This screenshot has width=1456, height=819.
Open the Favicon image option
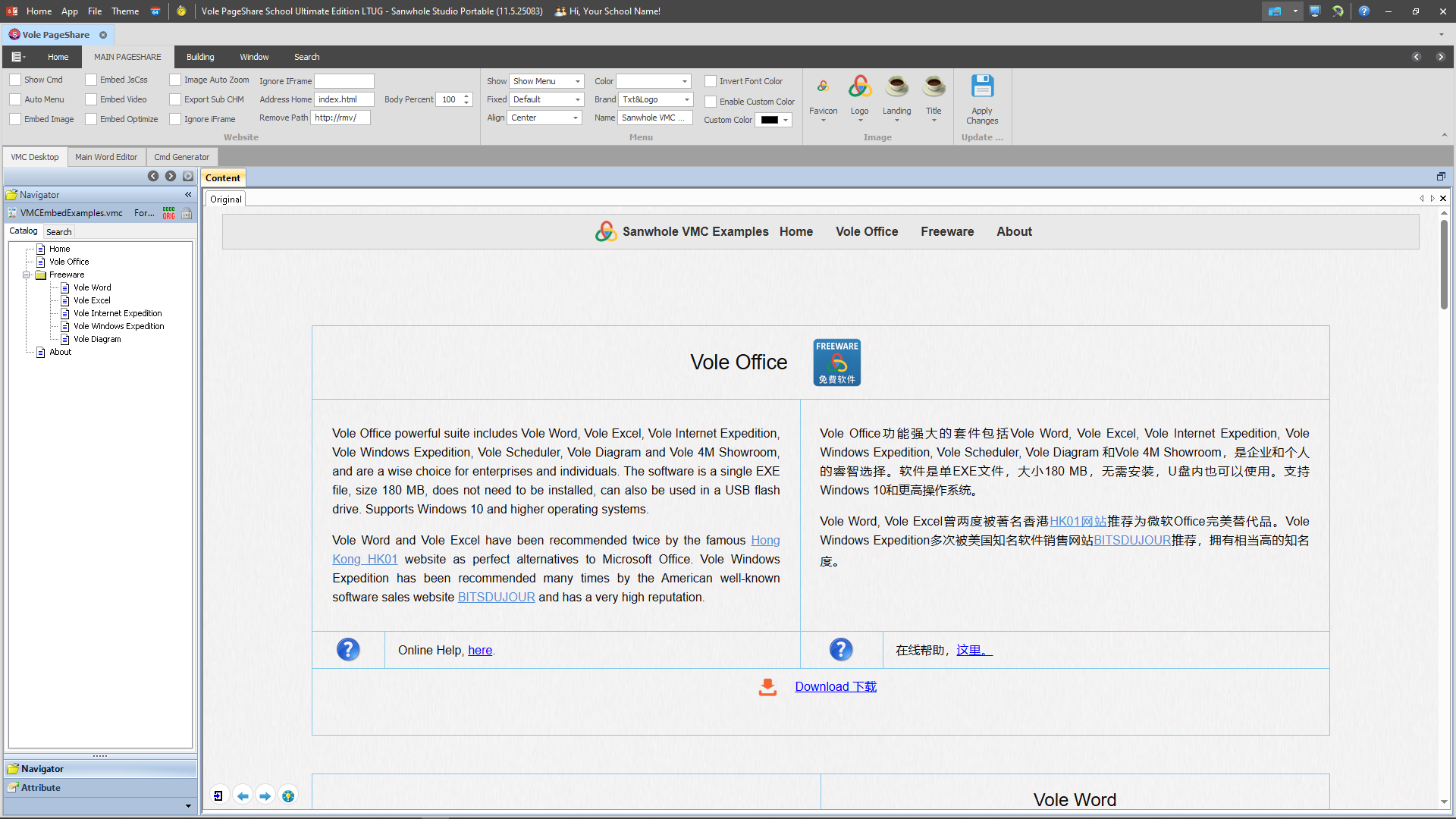(x=823, y=87)
